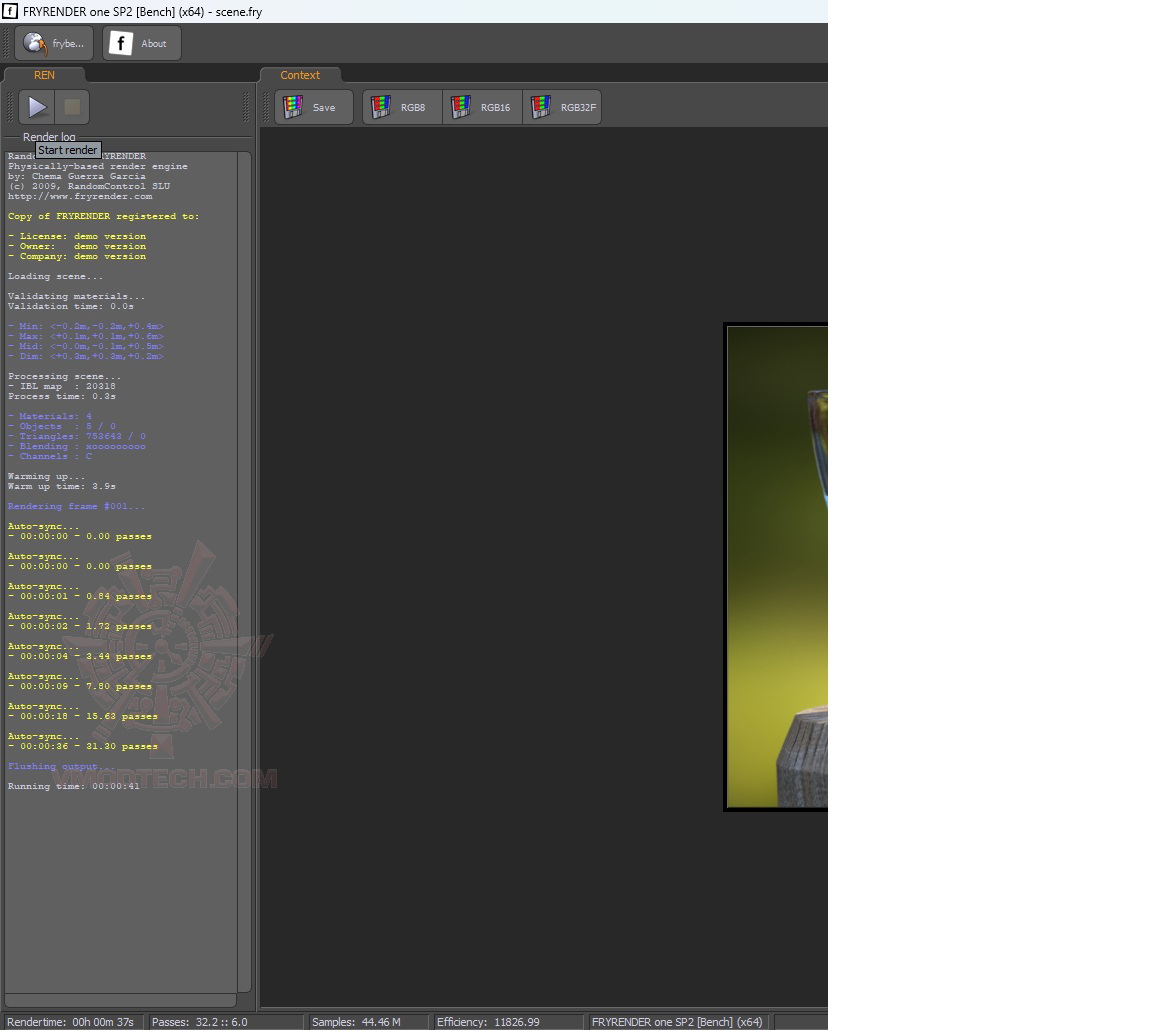Click the 'Running time: 00:00:41' log line
The image size is (1152, 1030).
pyautogui.click(x=73, y=786)
